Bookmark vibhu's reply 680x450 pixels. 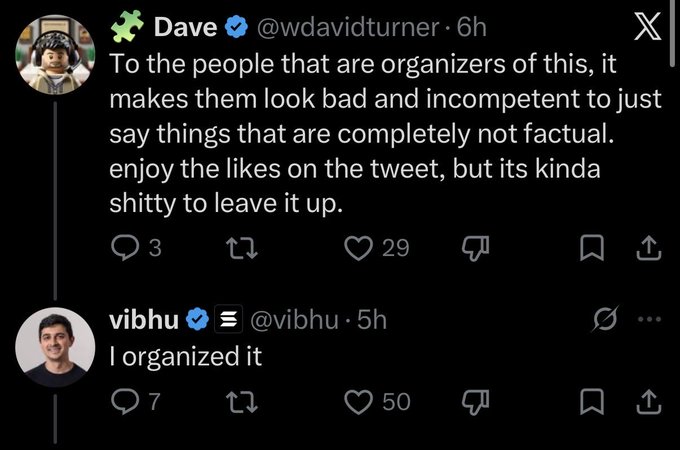coord(592,401)
